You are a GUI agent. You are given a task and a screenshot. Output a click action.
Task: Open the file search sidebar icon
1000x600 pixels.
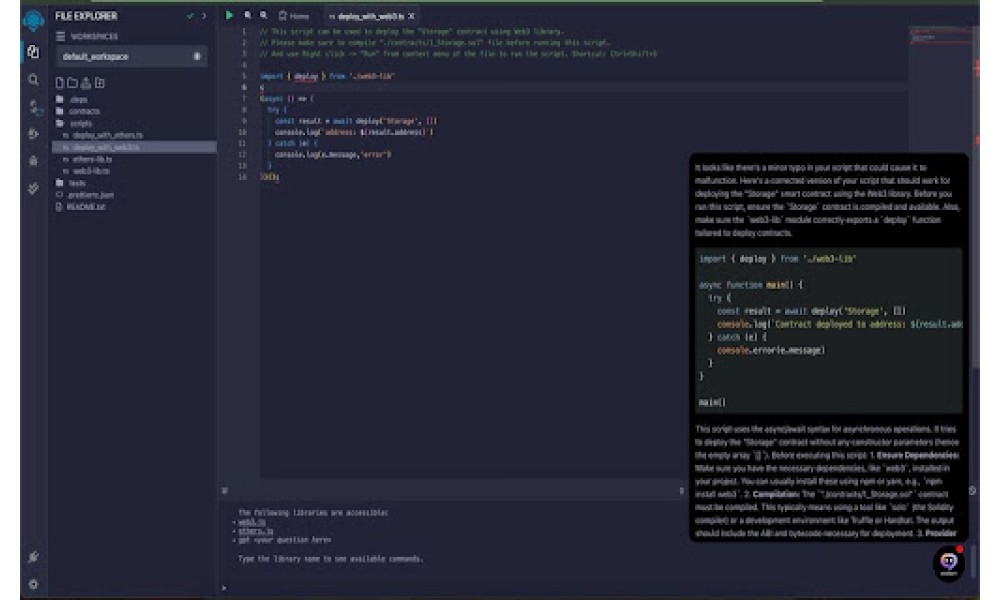tap(33, 80)
